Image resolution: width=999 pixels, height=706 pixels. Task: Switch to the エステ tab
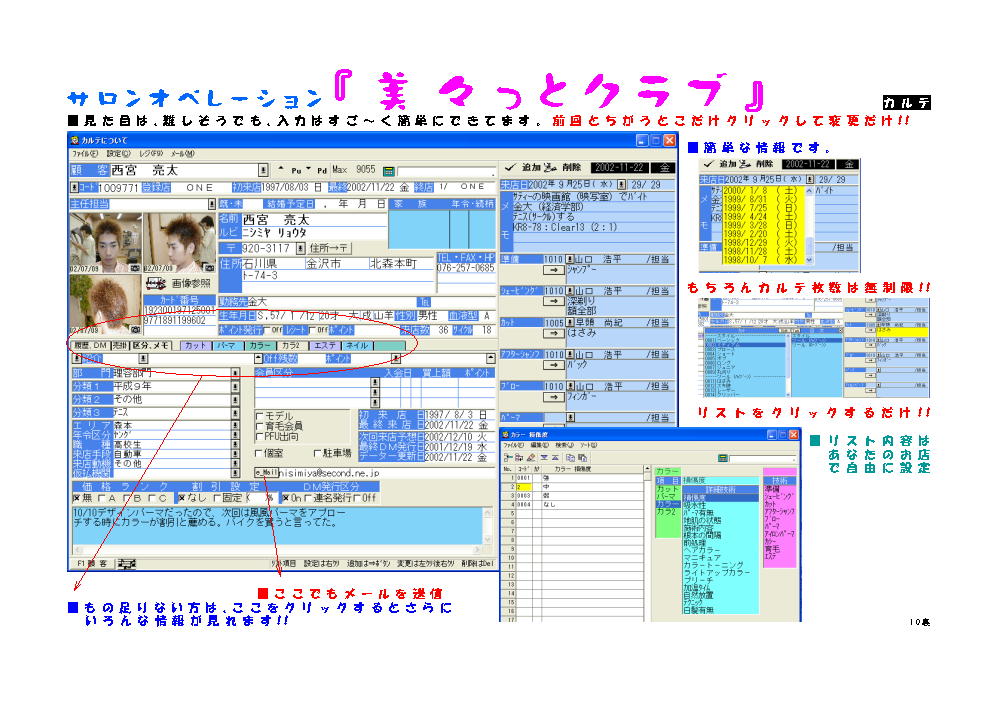tap(325, 345)
